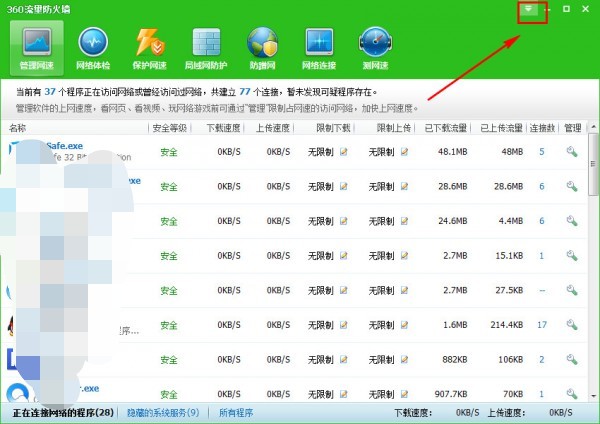Select the 正在连接网络的程序(28) tab

tap(62, 412)
